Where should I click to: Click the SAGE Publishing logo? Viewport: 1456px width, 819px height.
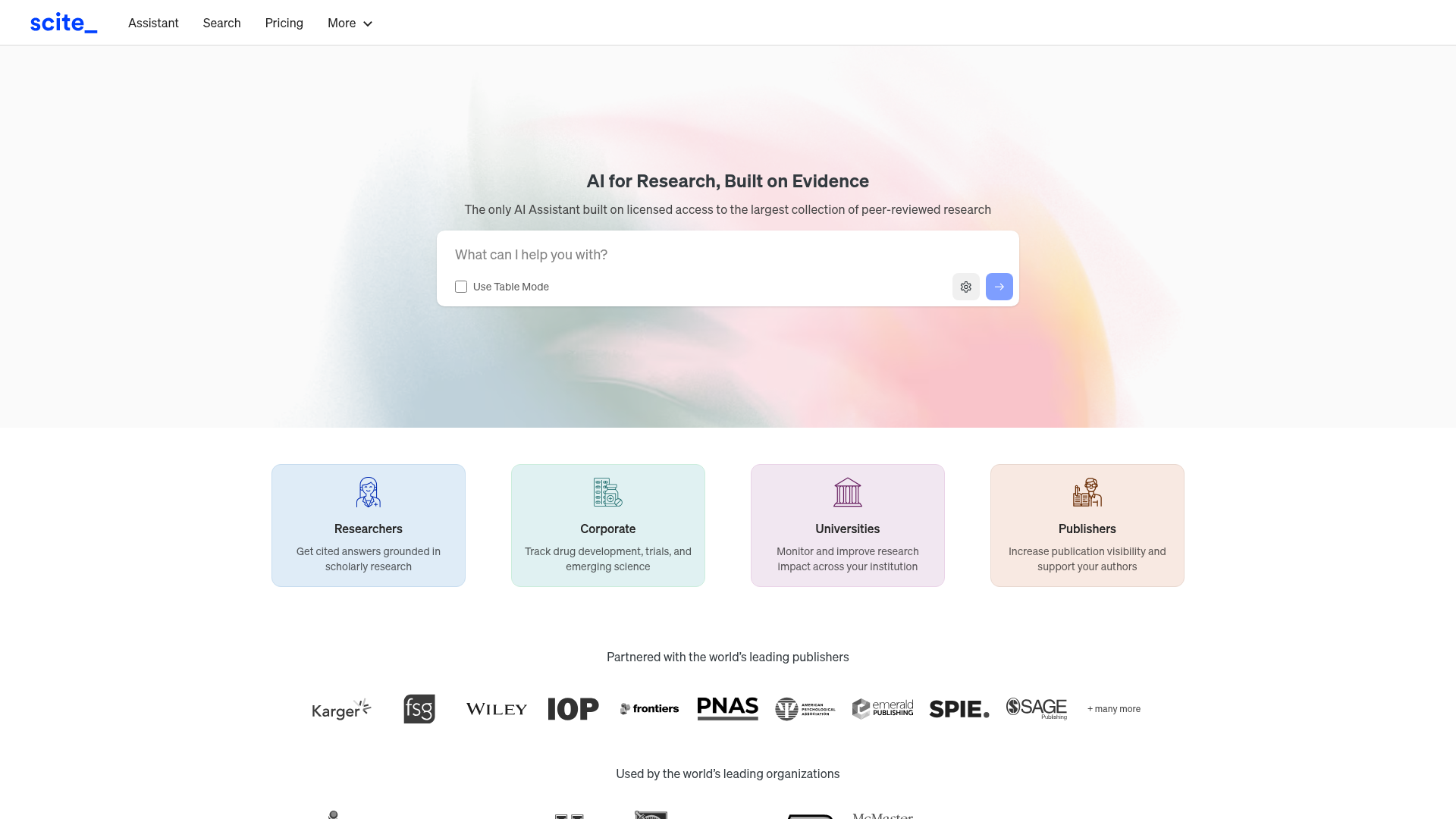(x=1036, y=708)
